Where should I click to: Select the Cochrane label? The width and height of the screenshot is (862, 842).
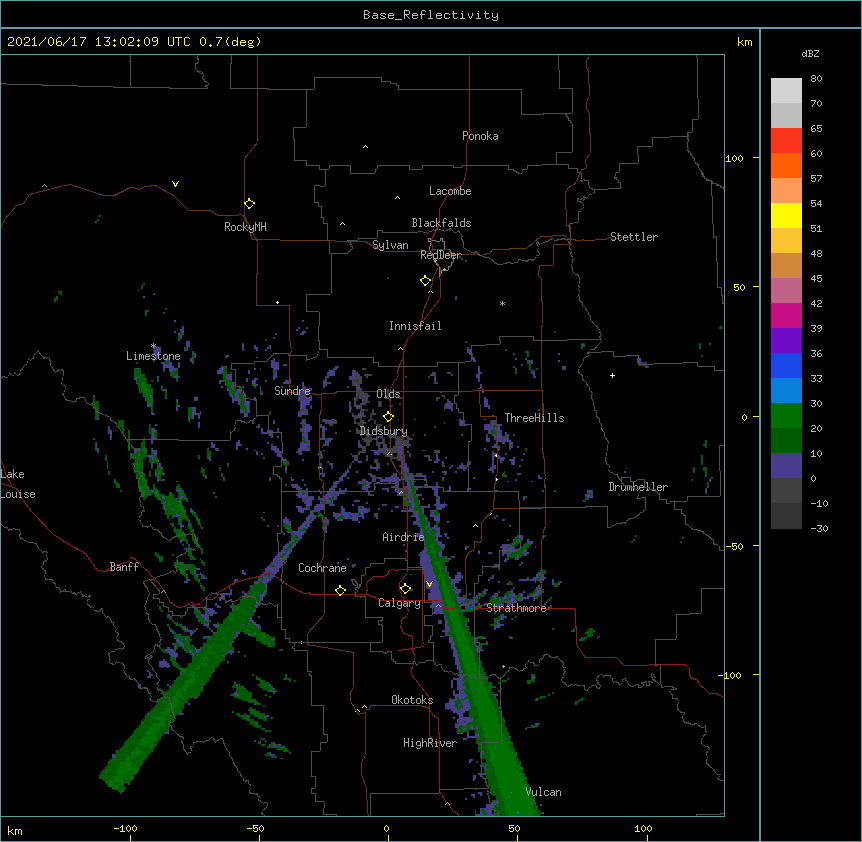(x=322, y=568)
